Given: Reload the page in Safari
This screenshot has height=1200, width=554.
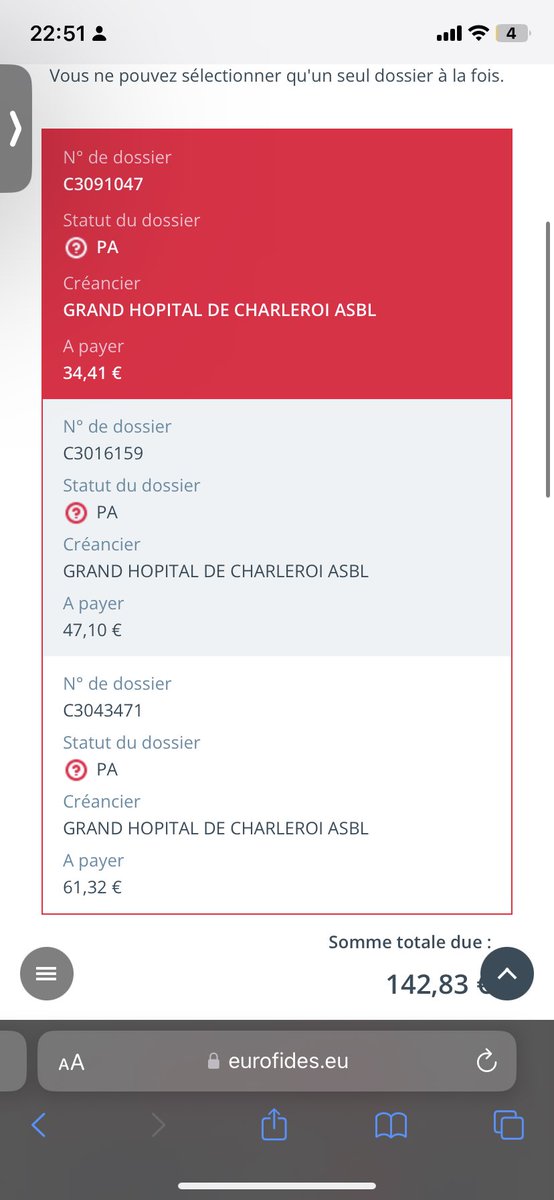Looking at the screenshot, I should pyautogui.click(x=487, y=1061).
